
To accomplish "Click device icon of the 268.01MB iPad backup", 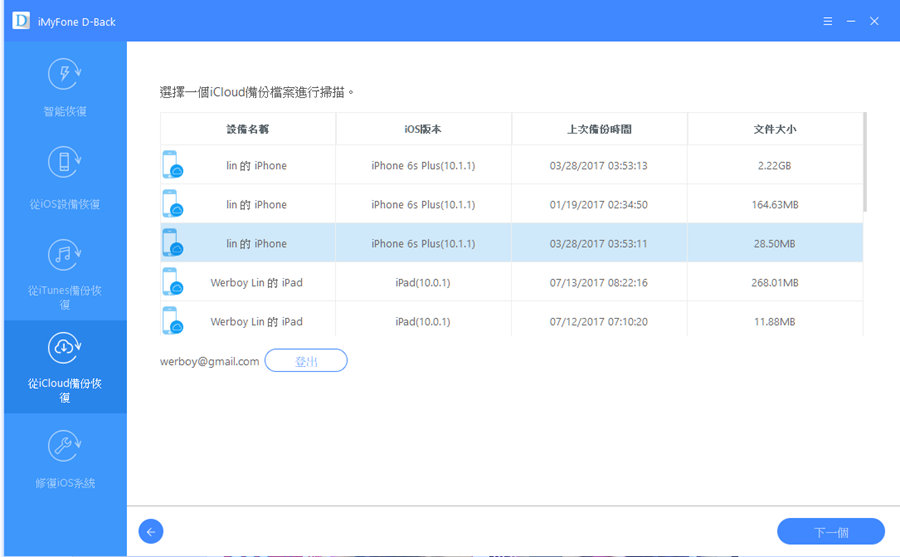I will 172,282.
